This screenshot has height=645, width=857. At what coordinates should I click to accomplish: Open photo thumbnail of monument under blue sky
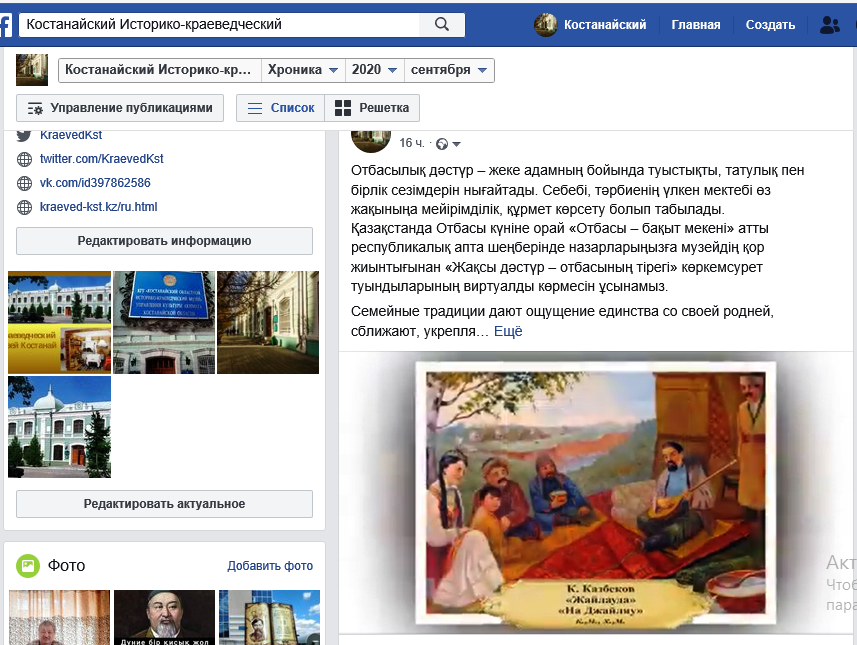[269, 618]
